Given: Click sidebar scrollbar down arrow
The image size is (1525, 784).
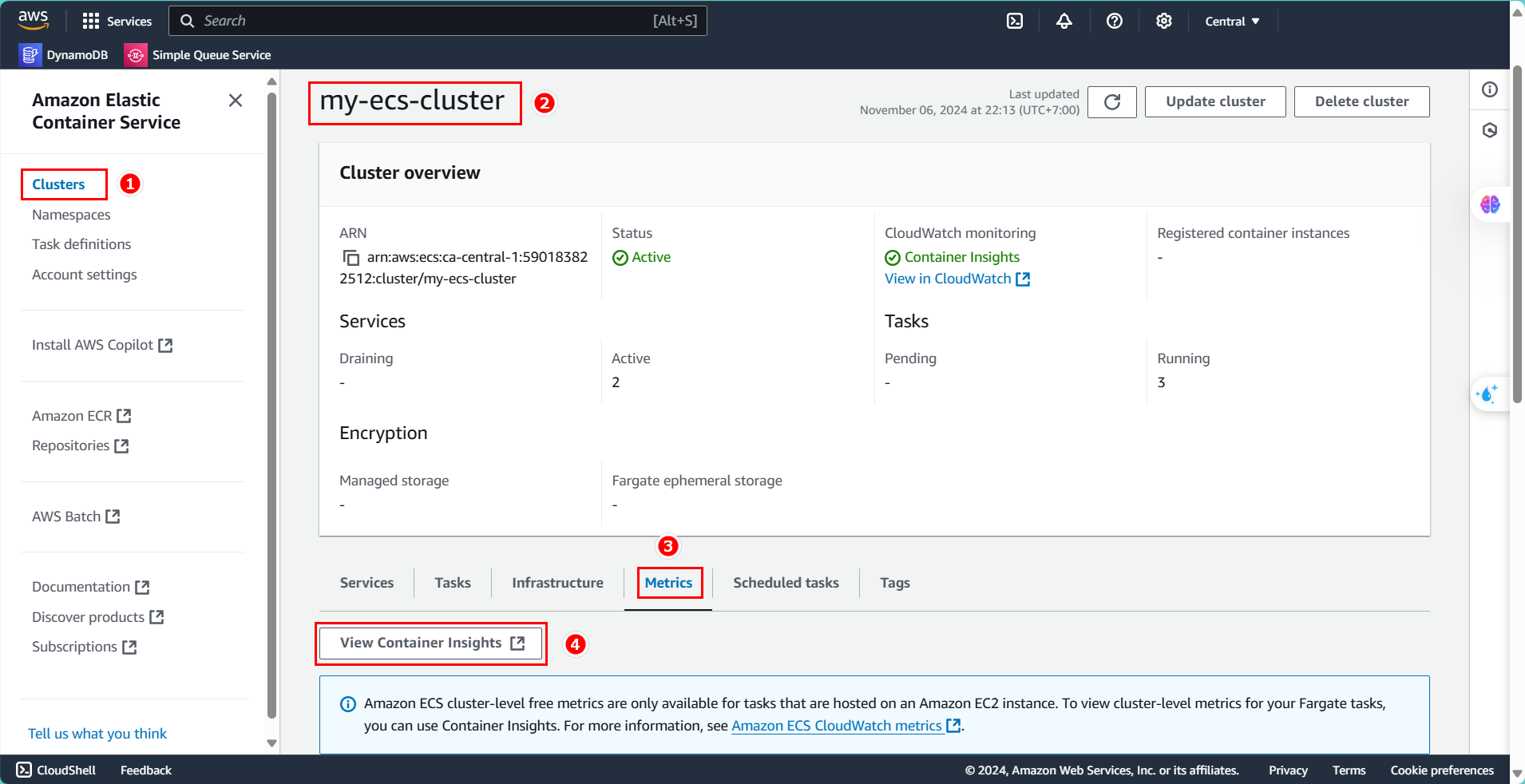Looking at the screenshot, I should point(271,743).
